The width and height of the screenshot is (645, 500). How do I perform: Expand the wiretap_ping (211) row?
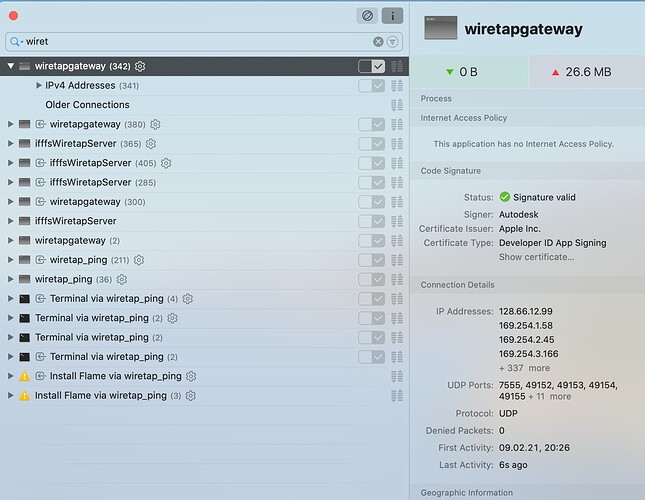(x=11, y=259)
